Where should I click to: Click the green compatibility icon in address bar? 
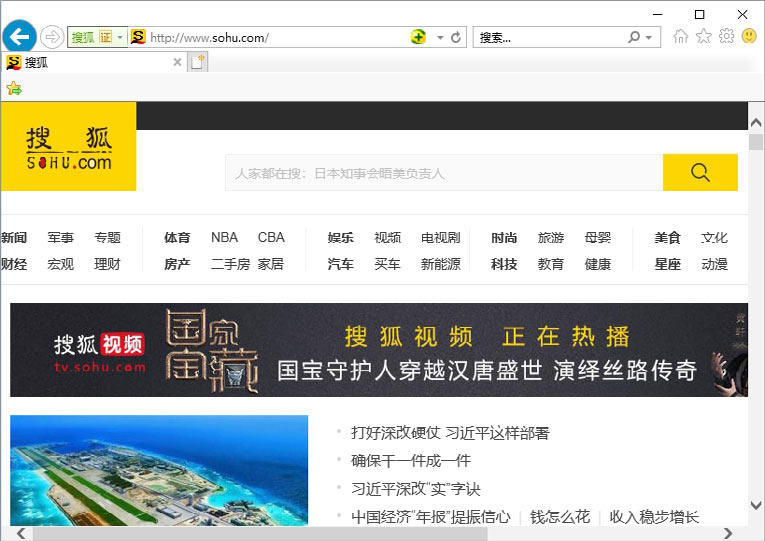click(418, 38)
